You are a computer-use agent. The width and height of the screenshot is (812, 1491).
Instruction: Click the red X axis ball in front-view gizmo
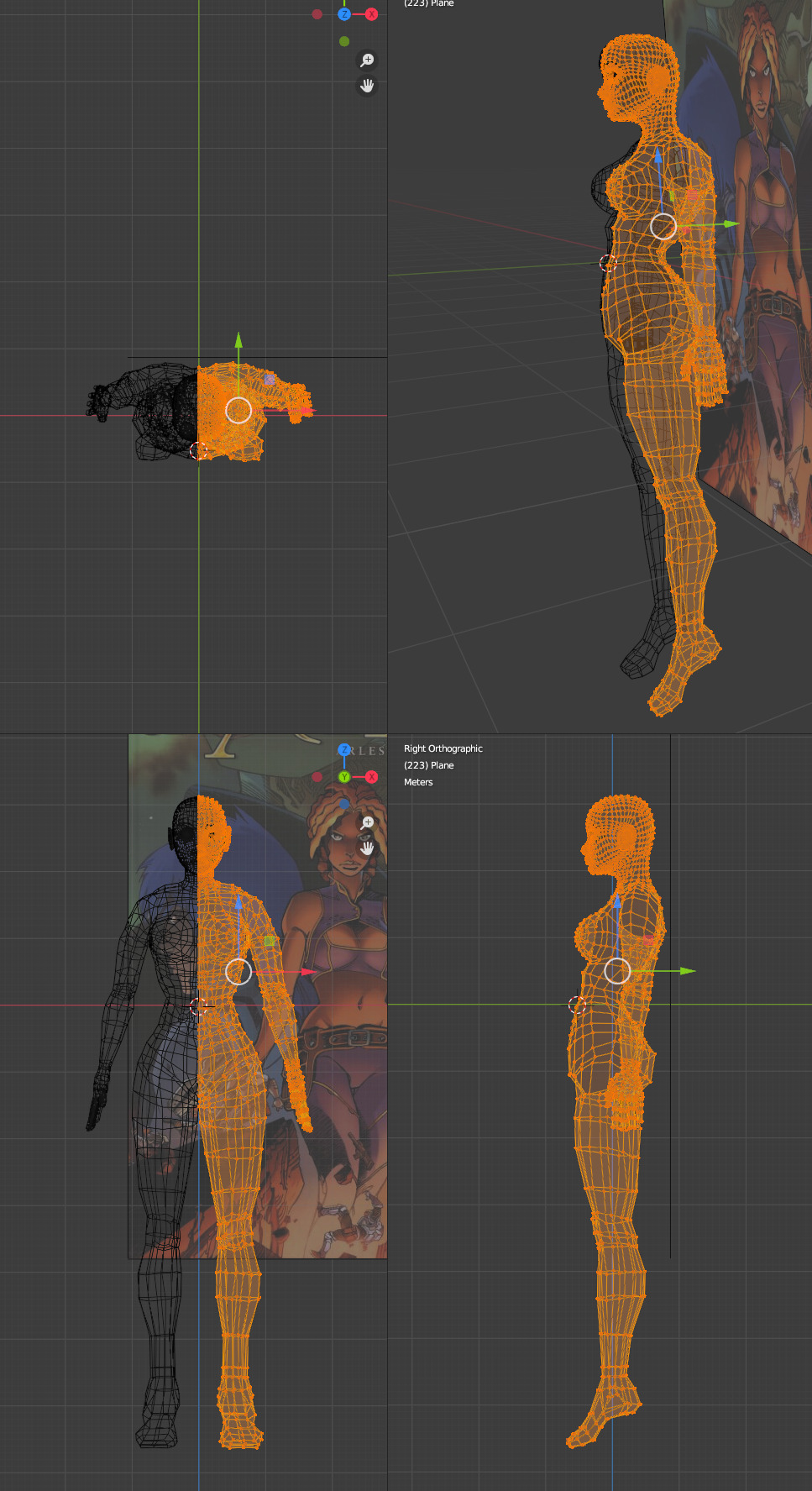click(x=371, y=777)
